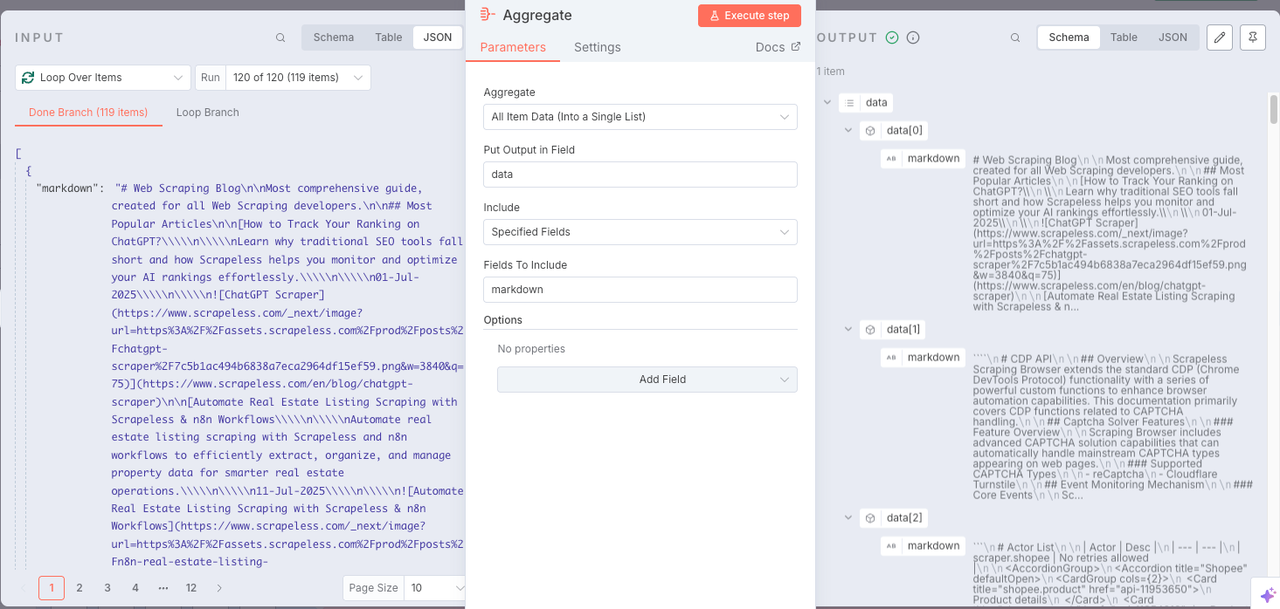Click the list icon beside data
Screen dimensions: 1280x609
[x=849, y=102]
